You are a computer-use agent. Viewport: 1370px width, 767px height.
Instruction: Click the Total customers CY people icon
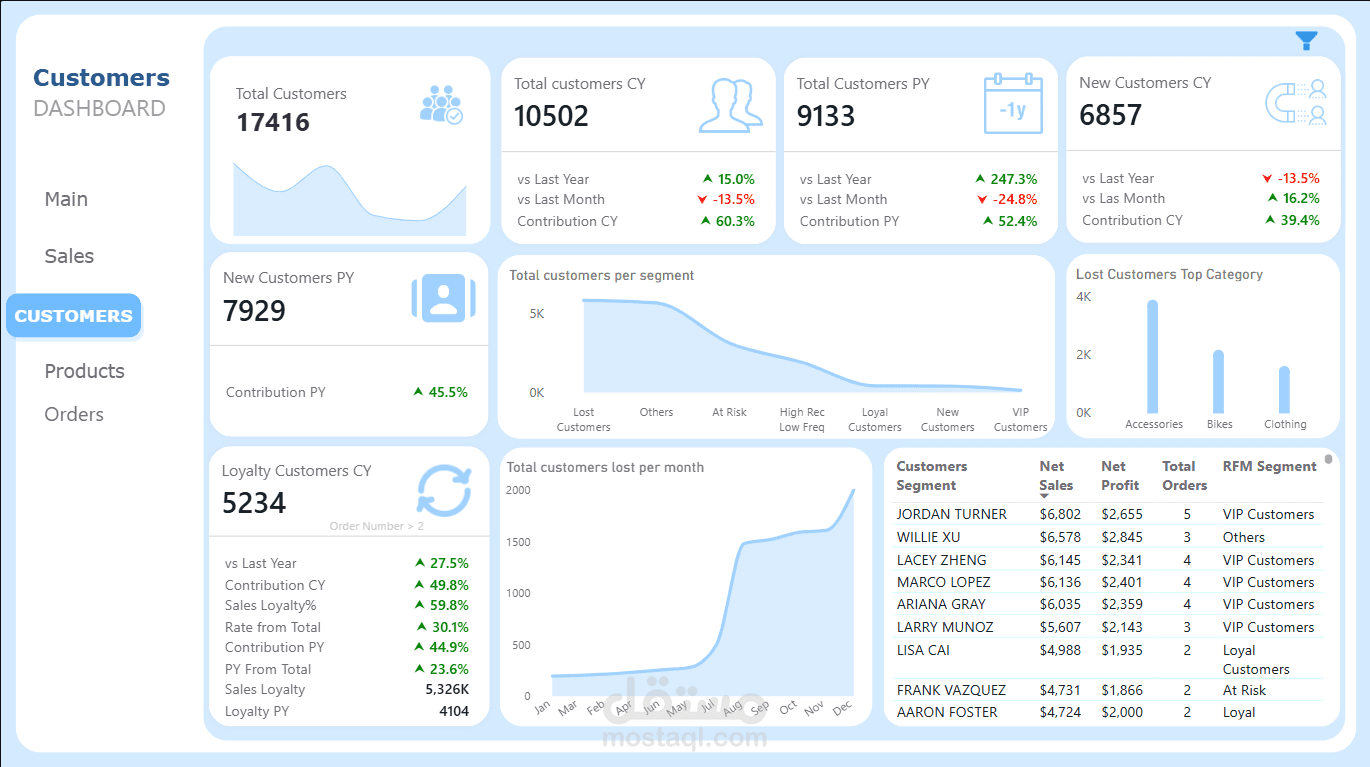click(x=730, y=105)
